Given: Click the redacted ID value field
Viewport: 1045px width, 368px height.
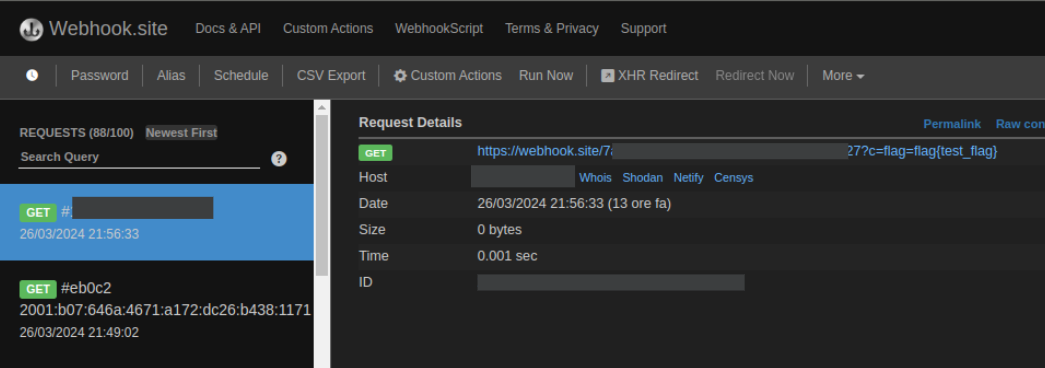Looking at the screenshot, I should 610,282.
